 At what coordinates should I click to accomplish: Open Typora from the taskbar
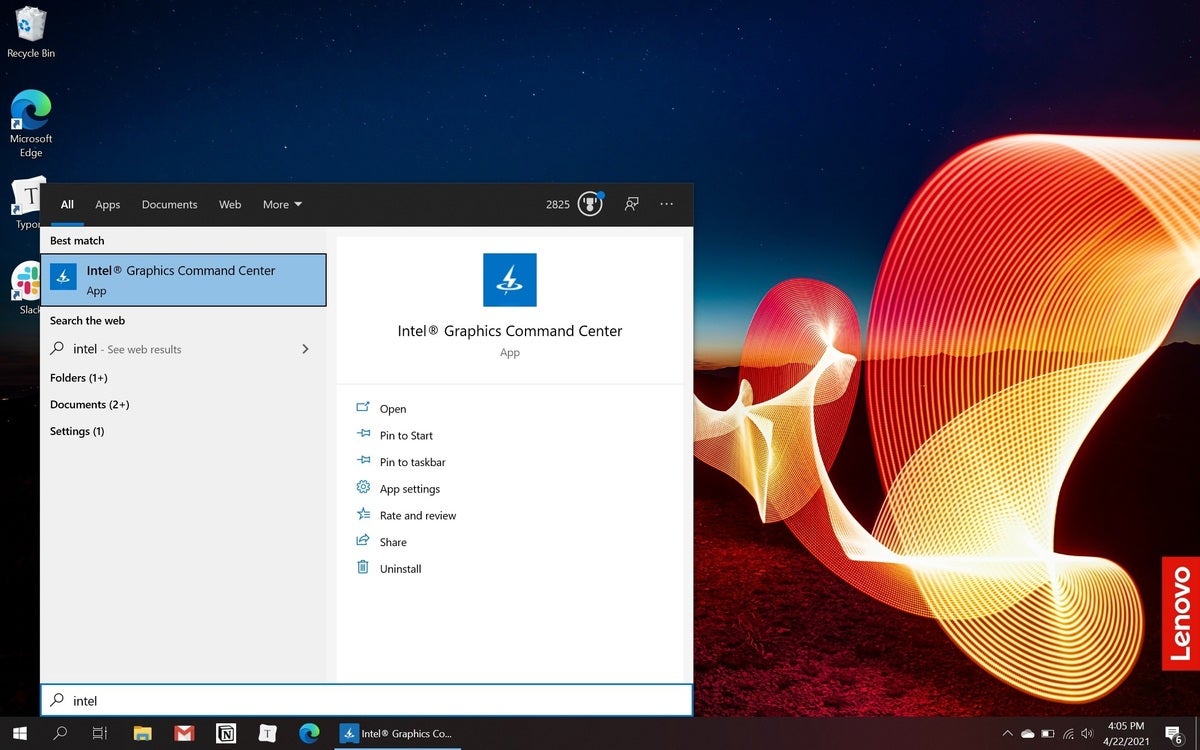coord(267,733)
